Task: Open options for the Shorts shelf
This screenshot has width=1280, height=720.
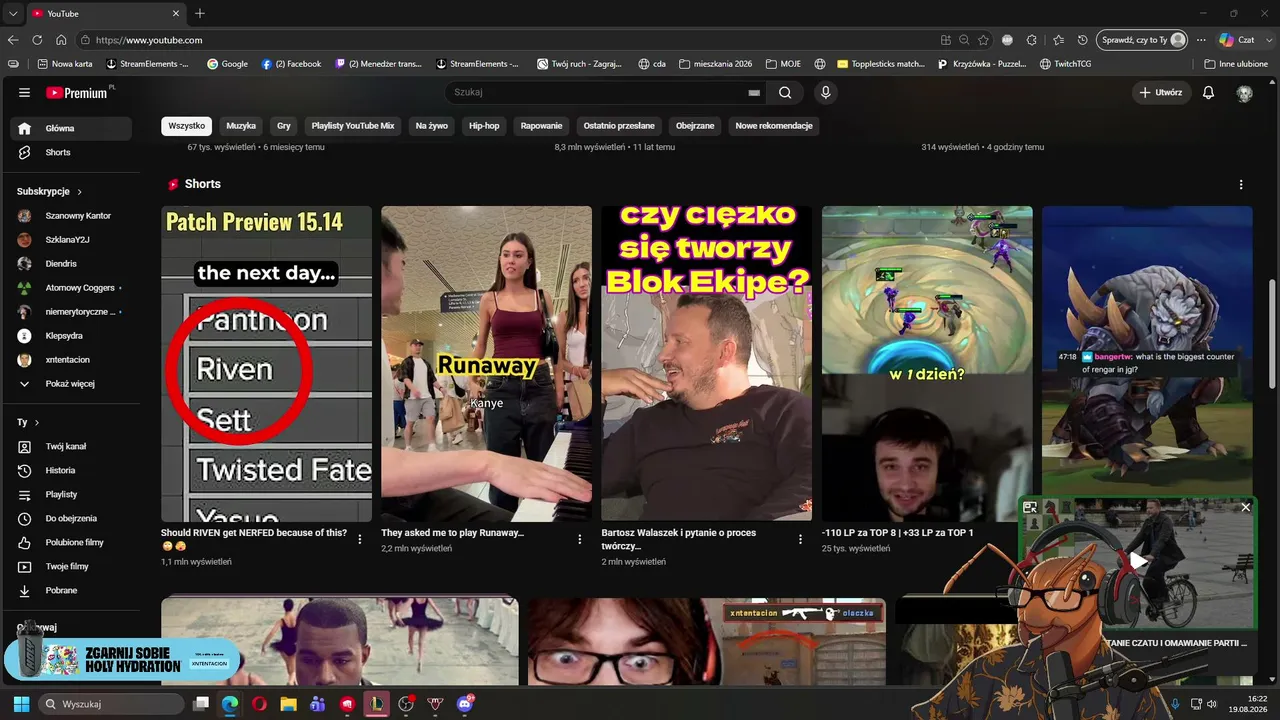Action: 1241,185
